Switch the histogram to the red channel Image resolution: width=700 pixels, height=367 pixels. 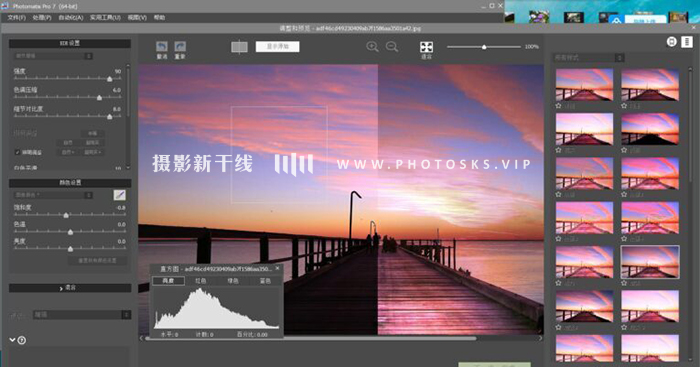pos(200,281)
